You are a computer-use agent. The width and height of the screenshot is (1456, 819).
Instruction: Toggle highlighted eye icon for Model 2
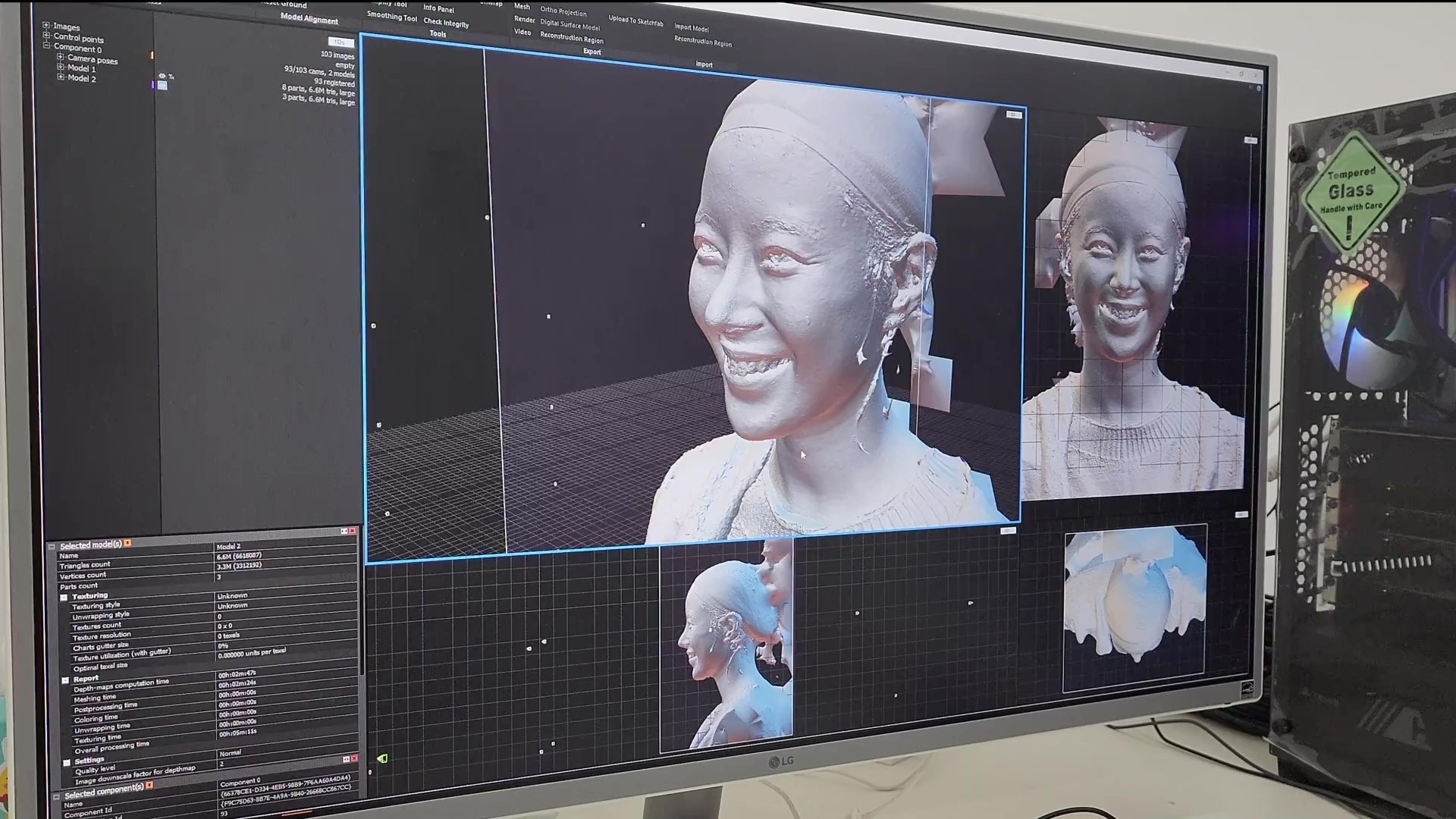pos(162,86)
